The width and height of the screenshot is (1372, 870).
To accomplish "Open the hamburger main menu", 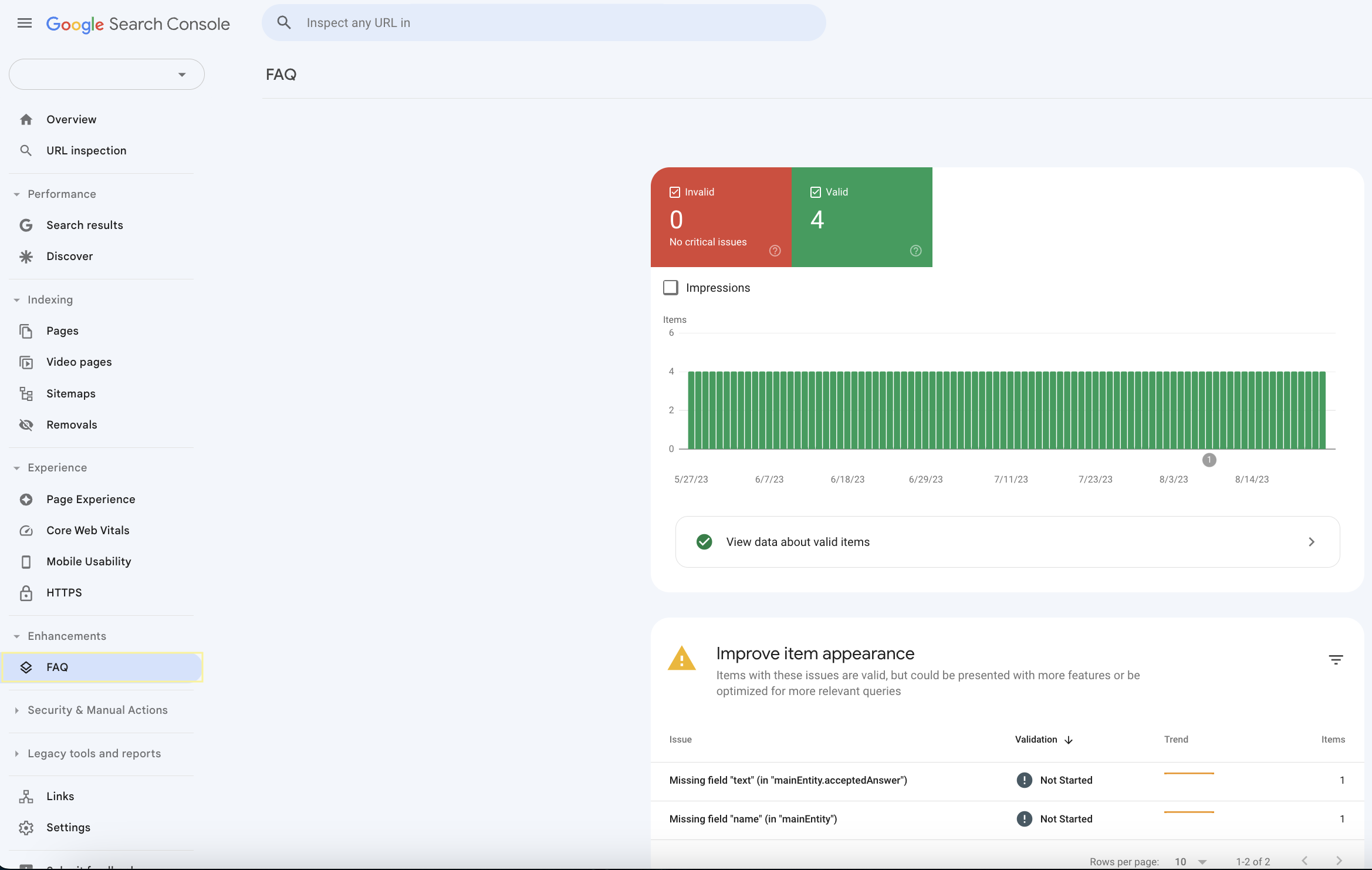I will (25, 23).
